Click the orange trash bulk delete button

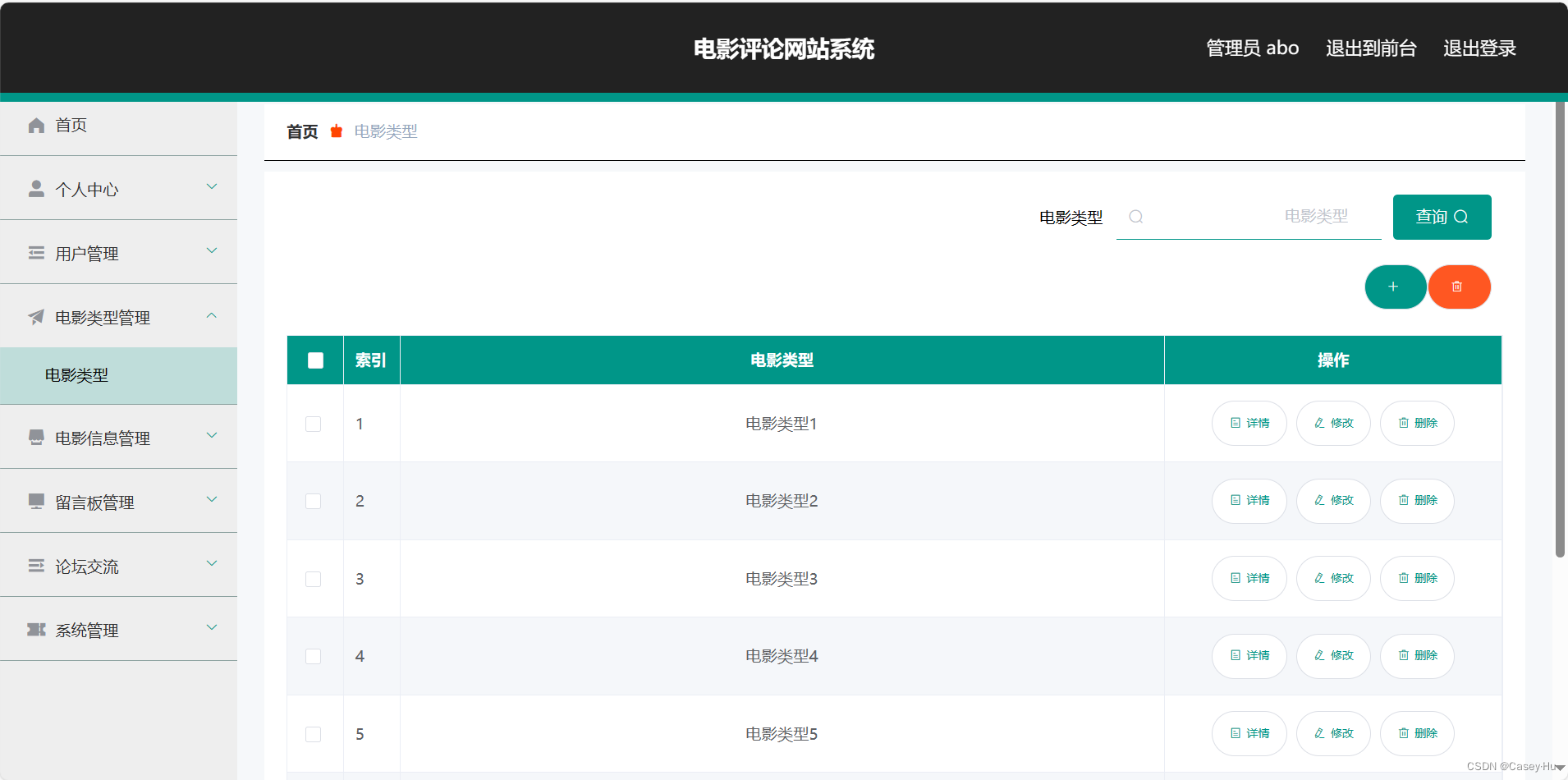pos(1459,287)
